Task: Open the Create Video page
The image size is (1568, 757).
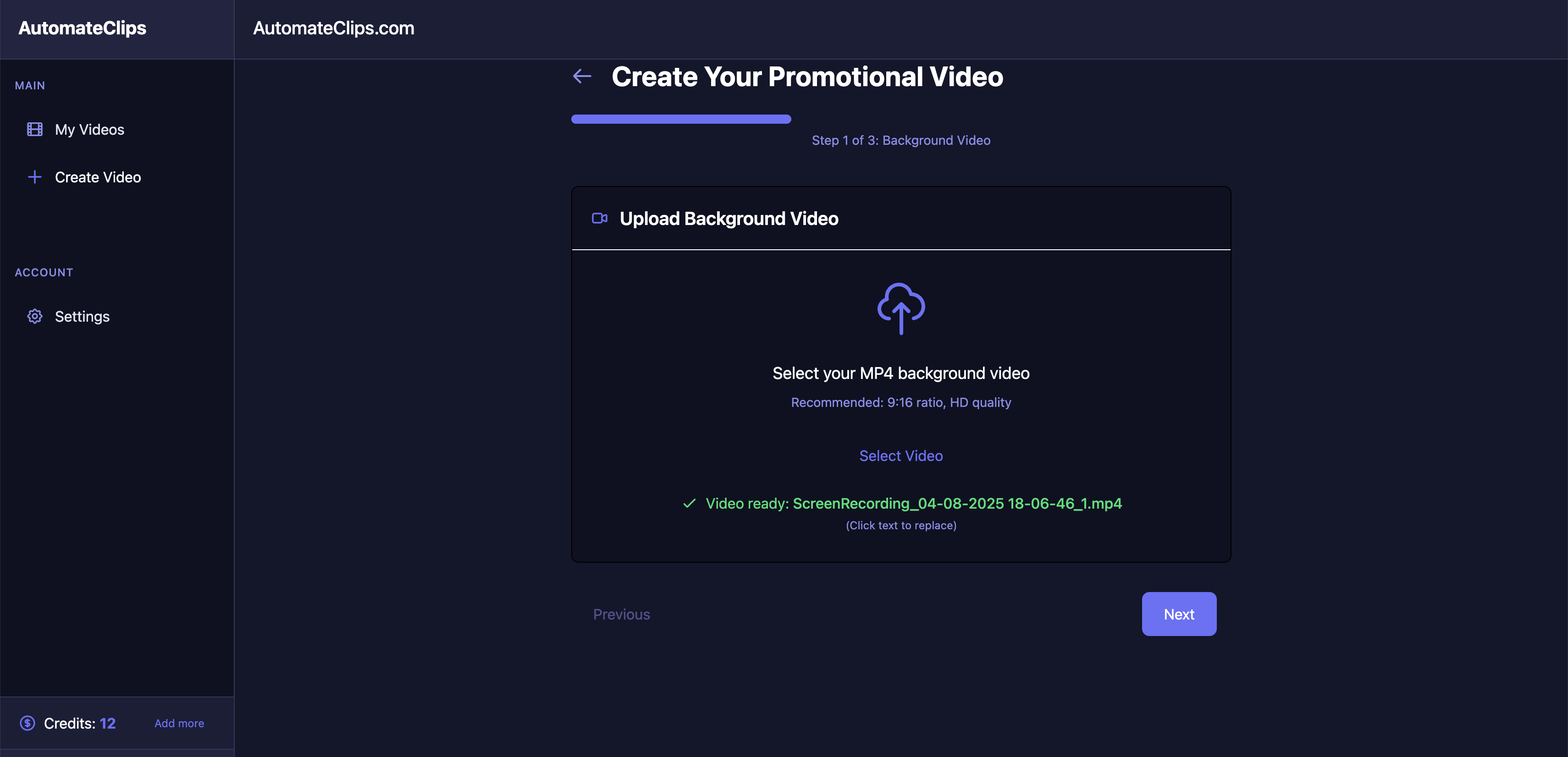Action: pos(97,177)
